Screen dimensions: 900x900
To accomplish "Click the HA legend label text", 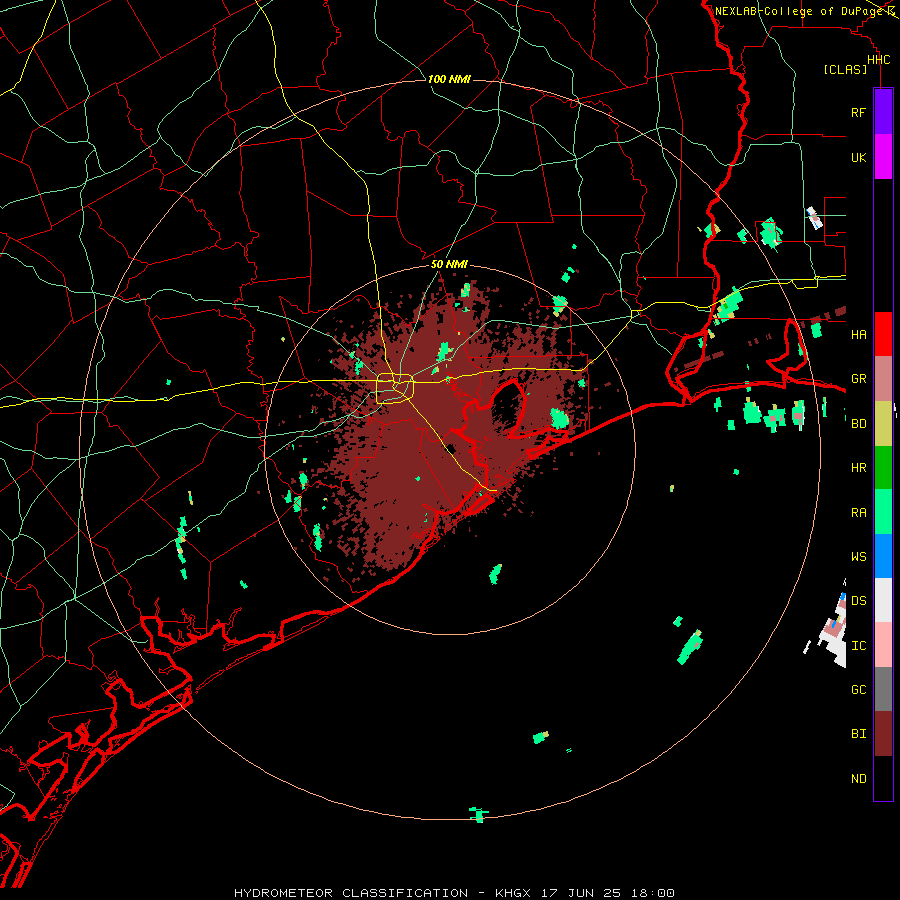I will coord(858,334).
